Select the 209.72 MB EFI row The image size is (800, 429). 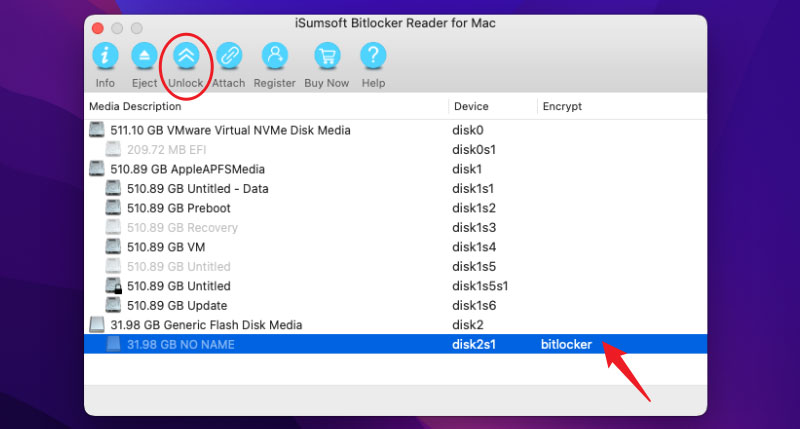point(395,149)
